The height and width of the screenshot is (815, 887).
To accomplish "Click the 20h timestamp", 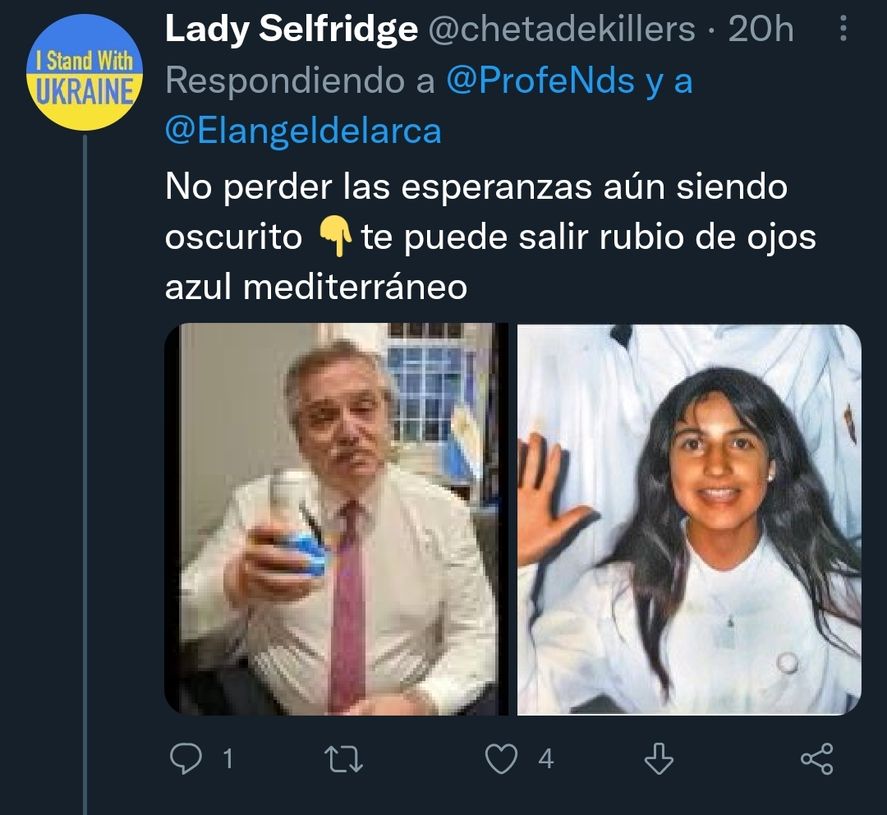I will [x=761, y=29].
